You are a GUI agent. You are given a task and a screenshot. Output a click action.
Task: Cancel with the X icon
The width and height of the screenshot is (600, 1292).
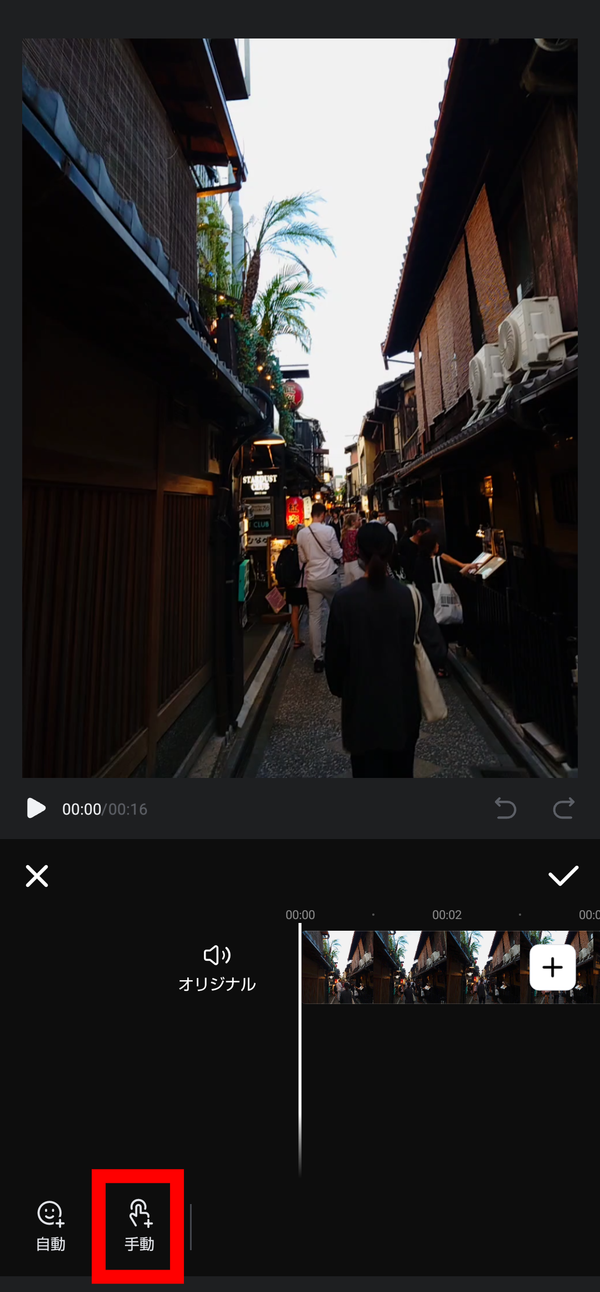[x=37, y=876]
